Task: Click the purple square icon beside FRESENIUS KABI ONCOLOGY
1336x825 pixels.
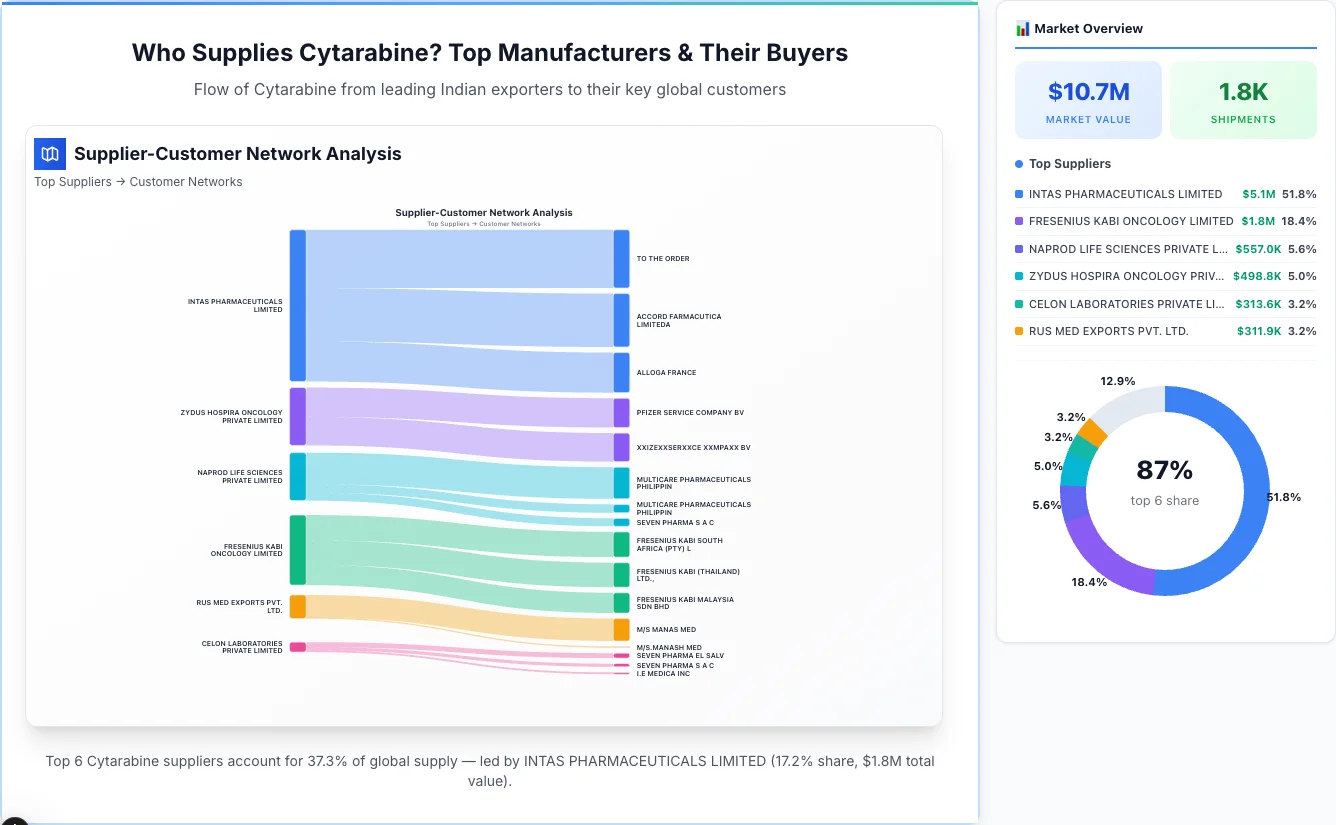Action: point(1019,221)
